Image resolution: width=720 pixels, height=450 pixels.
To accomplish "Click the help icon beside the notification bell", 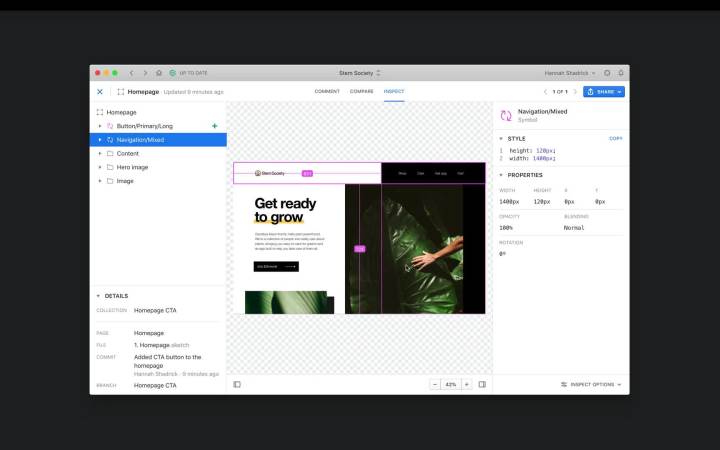I will tap(607, 73).
